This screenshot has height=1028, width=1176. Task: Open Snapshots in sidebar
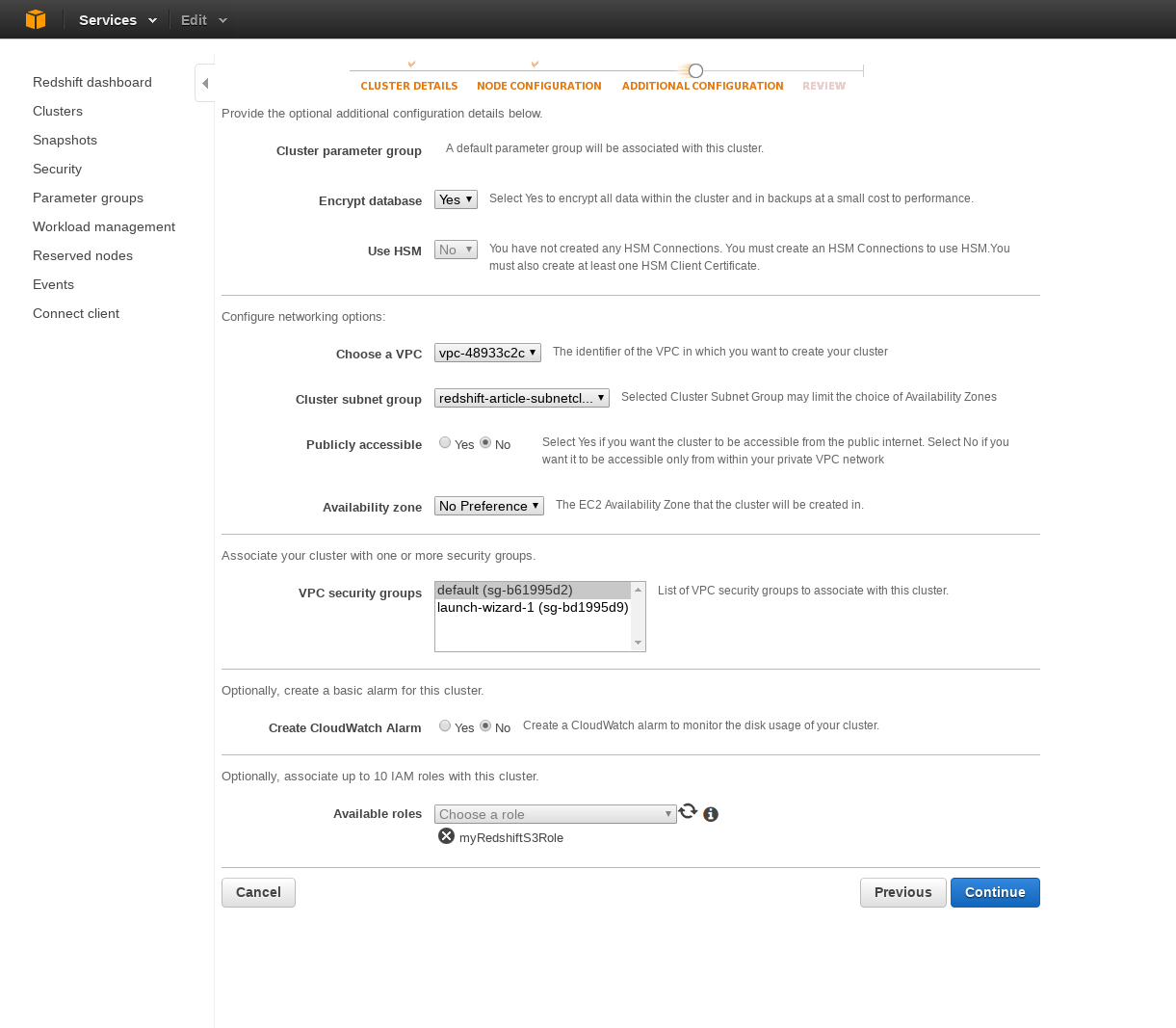tap(65, 140)
